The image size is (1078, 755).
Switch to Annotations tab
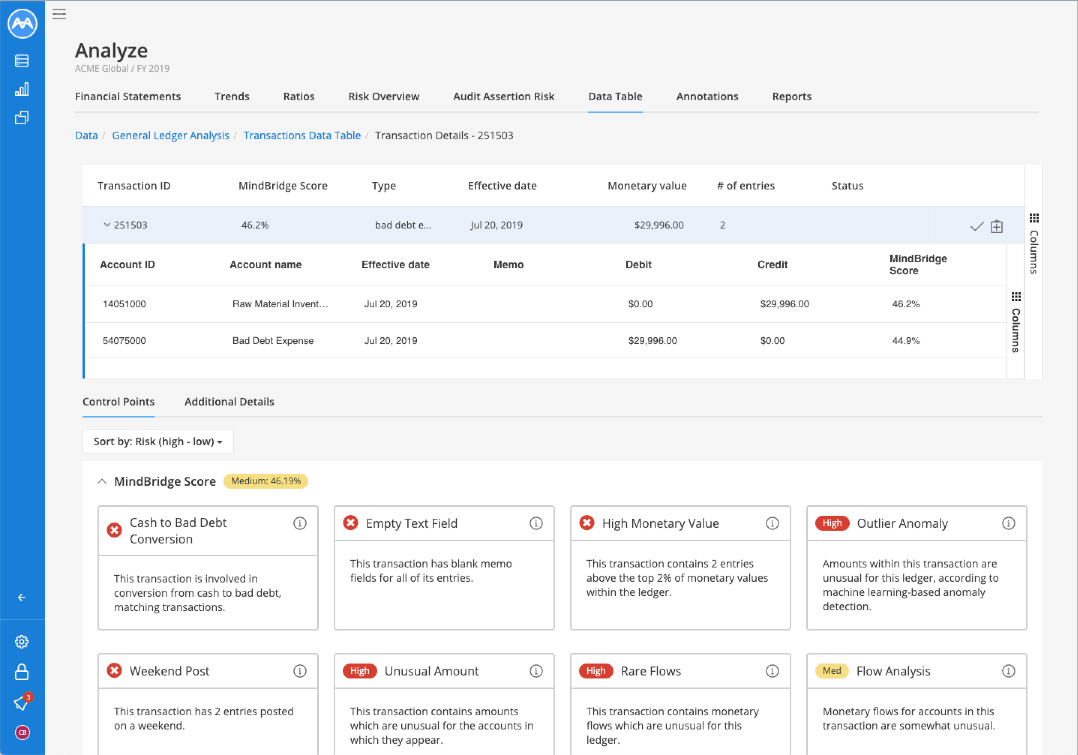(707, 97)
